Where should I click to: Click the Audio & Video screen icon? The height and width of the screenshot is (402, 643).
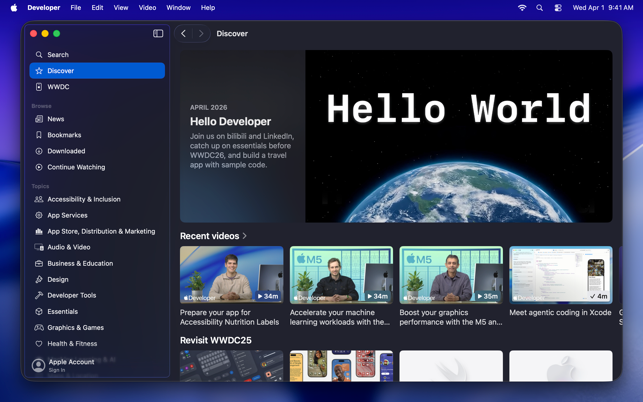pos(39,247)
